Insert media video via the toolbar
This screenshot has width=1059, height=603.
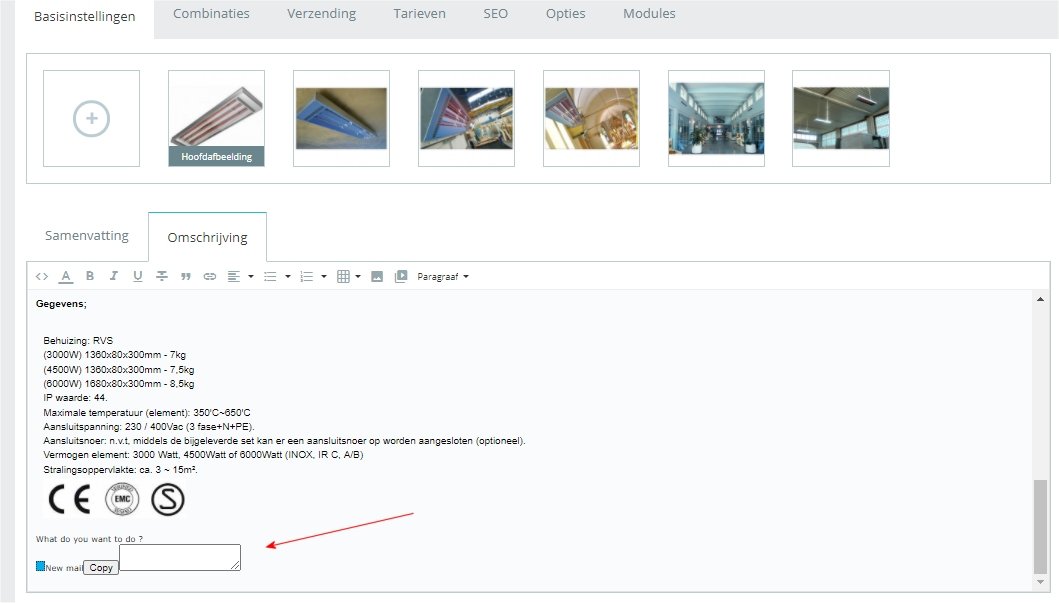tap(401, 276)
